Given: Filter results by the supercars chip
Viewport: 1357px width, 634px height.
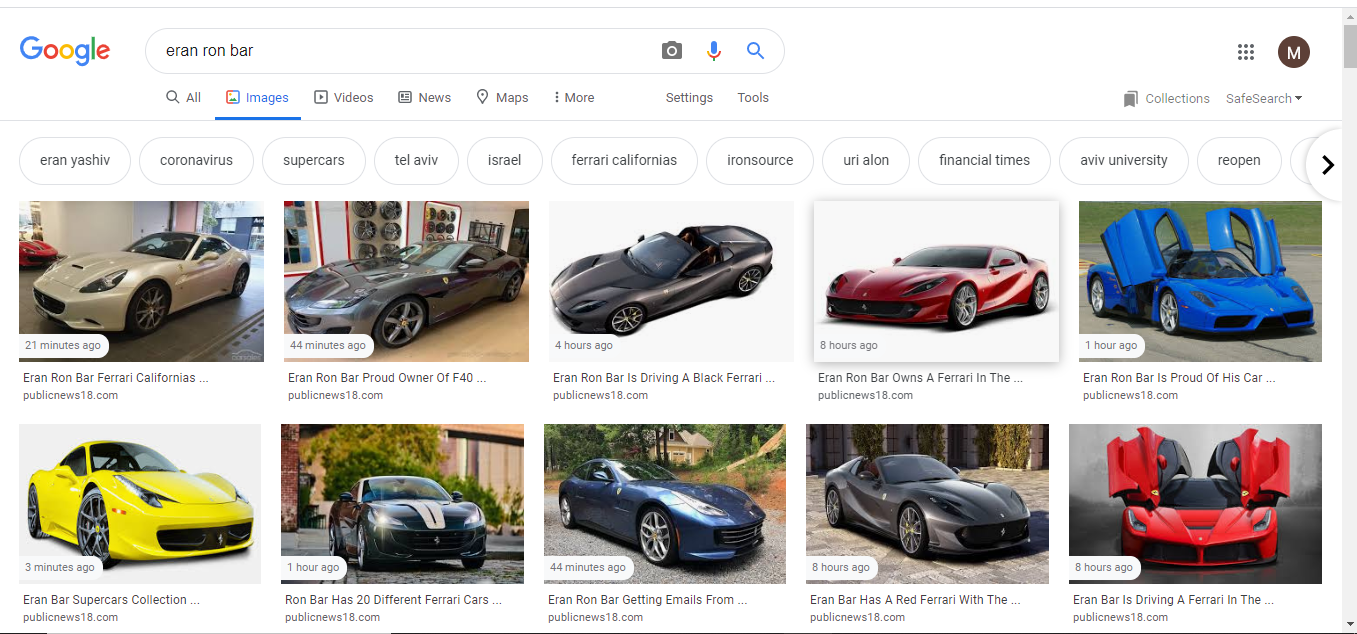Looking at the screenshot, I should point(313,160).
